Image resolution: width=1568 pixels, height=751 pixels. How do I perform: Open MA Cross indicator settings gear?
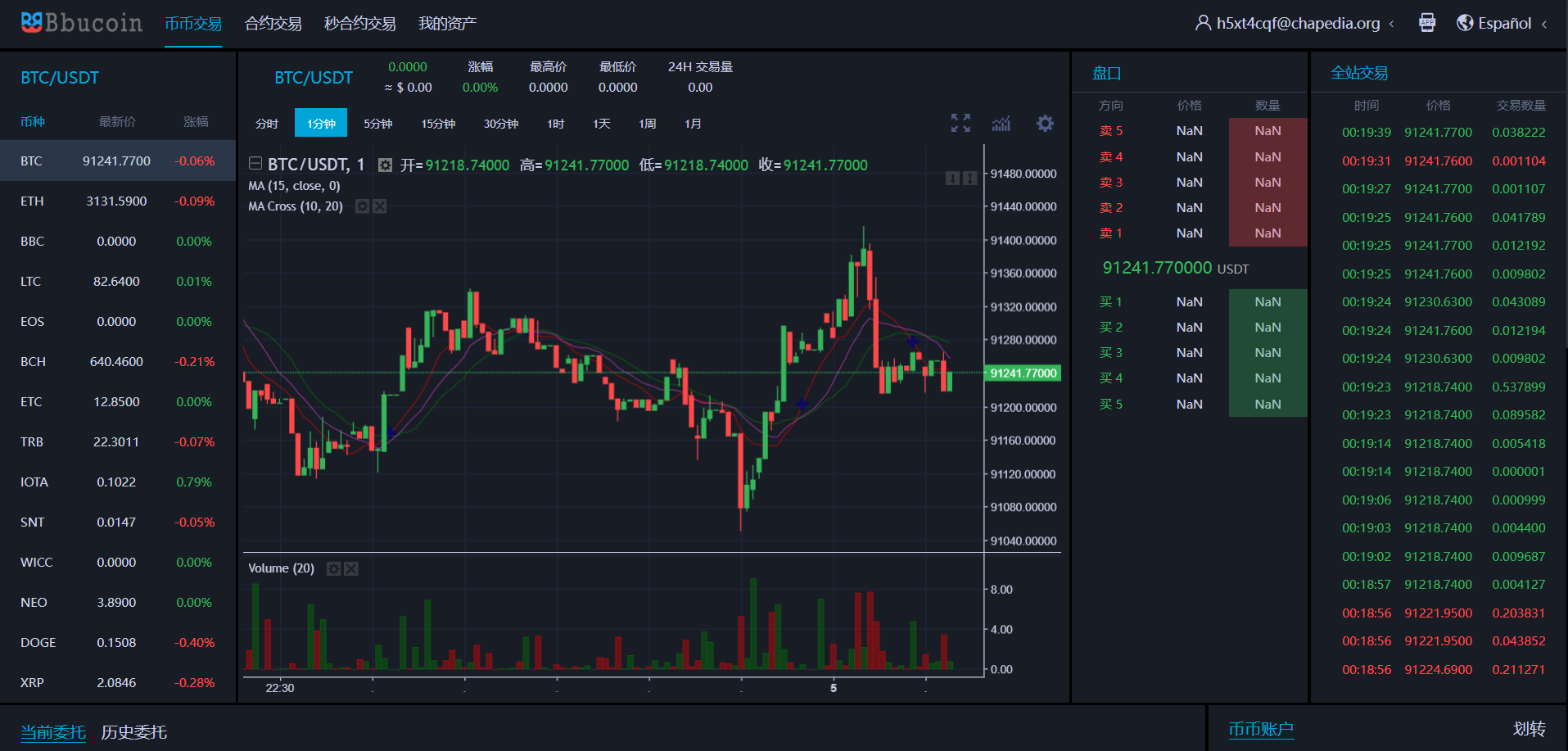click(362, 206)
